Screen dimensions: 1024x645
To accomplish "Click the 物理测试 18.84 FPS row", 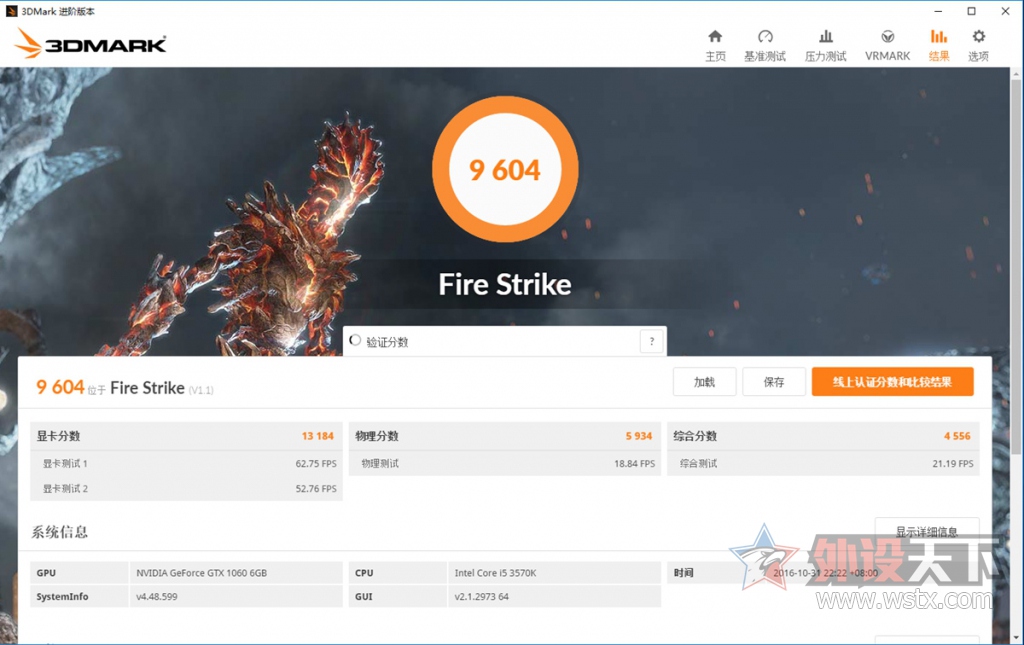I will 505,464.
